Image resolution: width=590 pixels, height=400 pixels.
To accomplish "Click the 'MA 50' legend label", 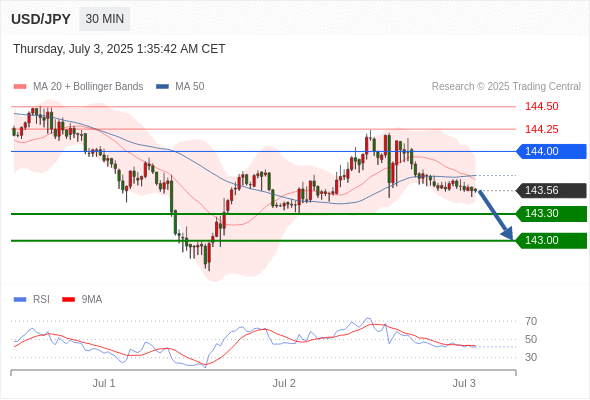I will [190, 87].
